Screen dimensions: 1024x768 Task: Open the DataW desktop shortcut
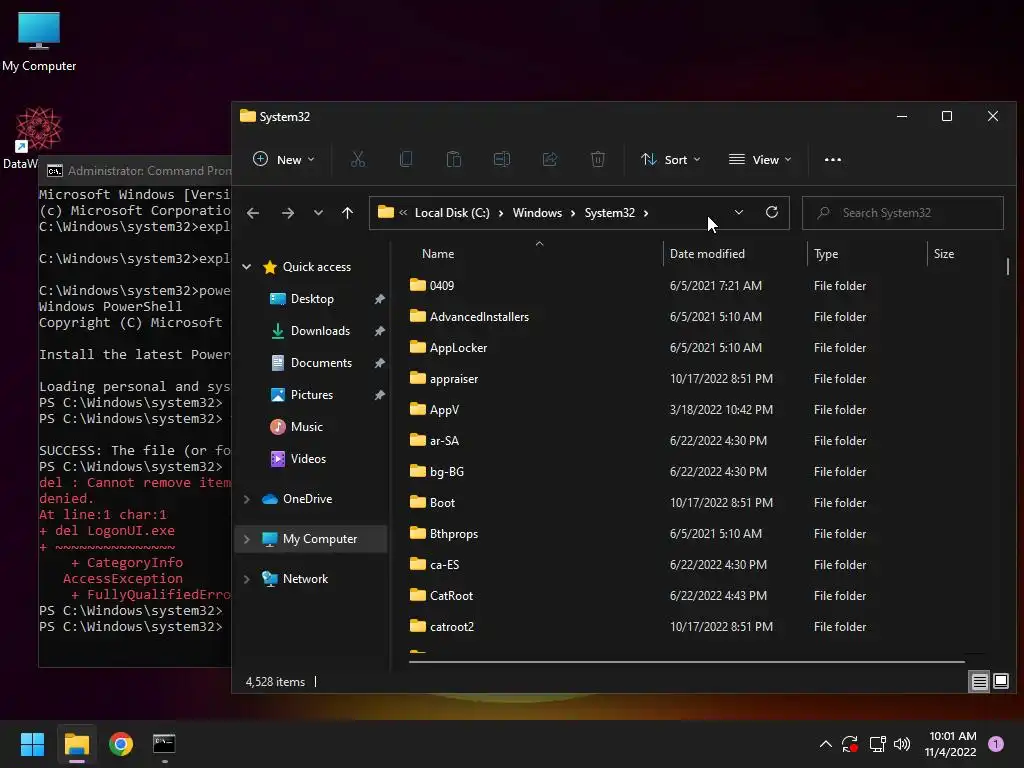point(36,138)
